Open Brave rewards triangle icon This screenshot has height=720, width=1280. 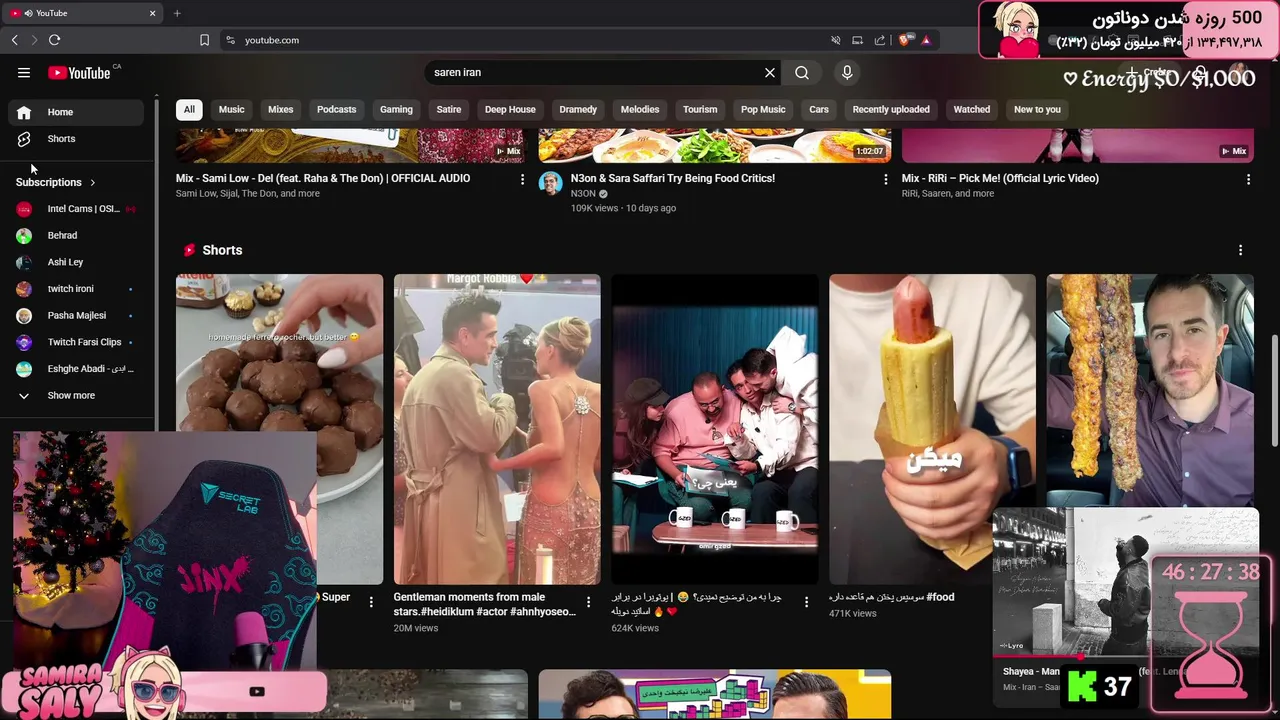click(x=926, y=40)
